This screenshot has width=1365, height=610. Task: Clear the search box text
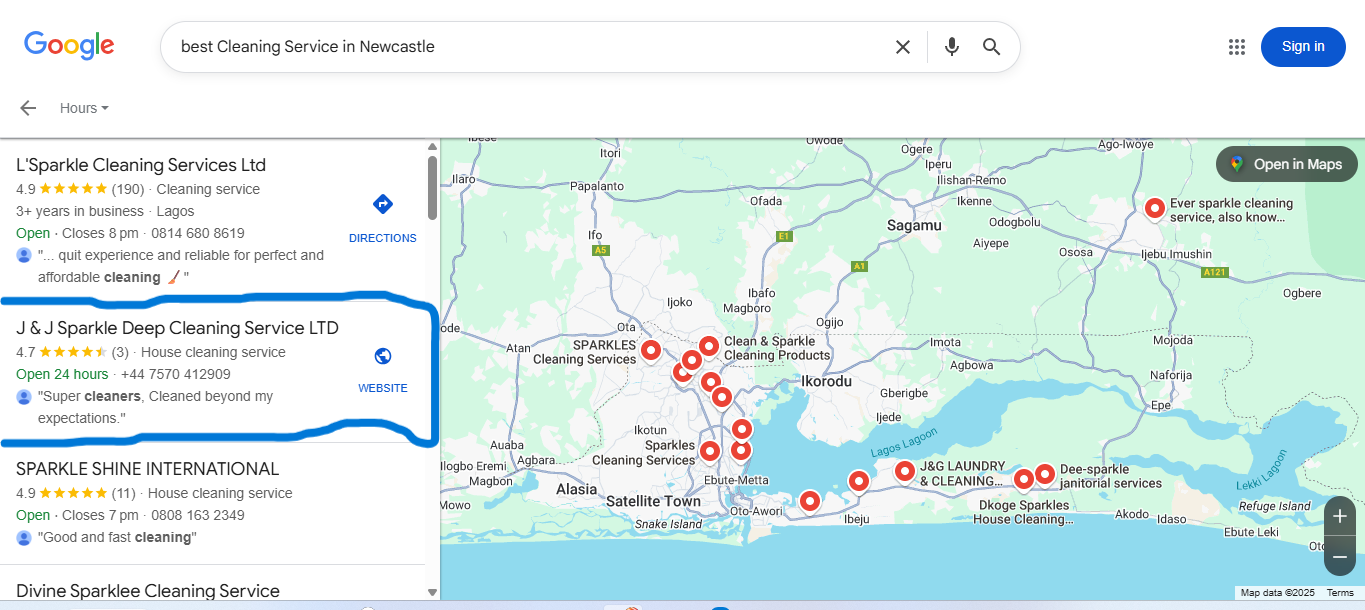(x=902, y=47)
